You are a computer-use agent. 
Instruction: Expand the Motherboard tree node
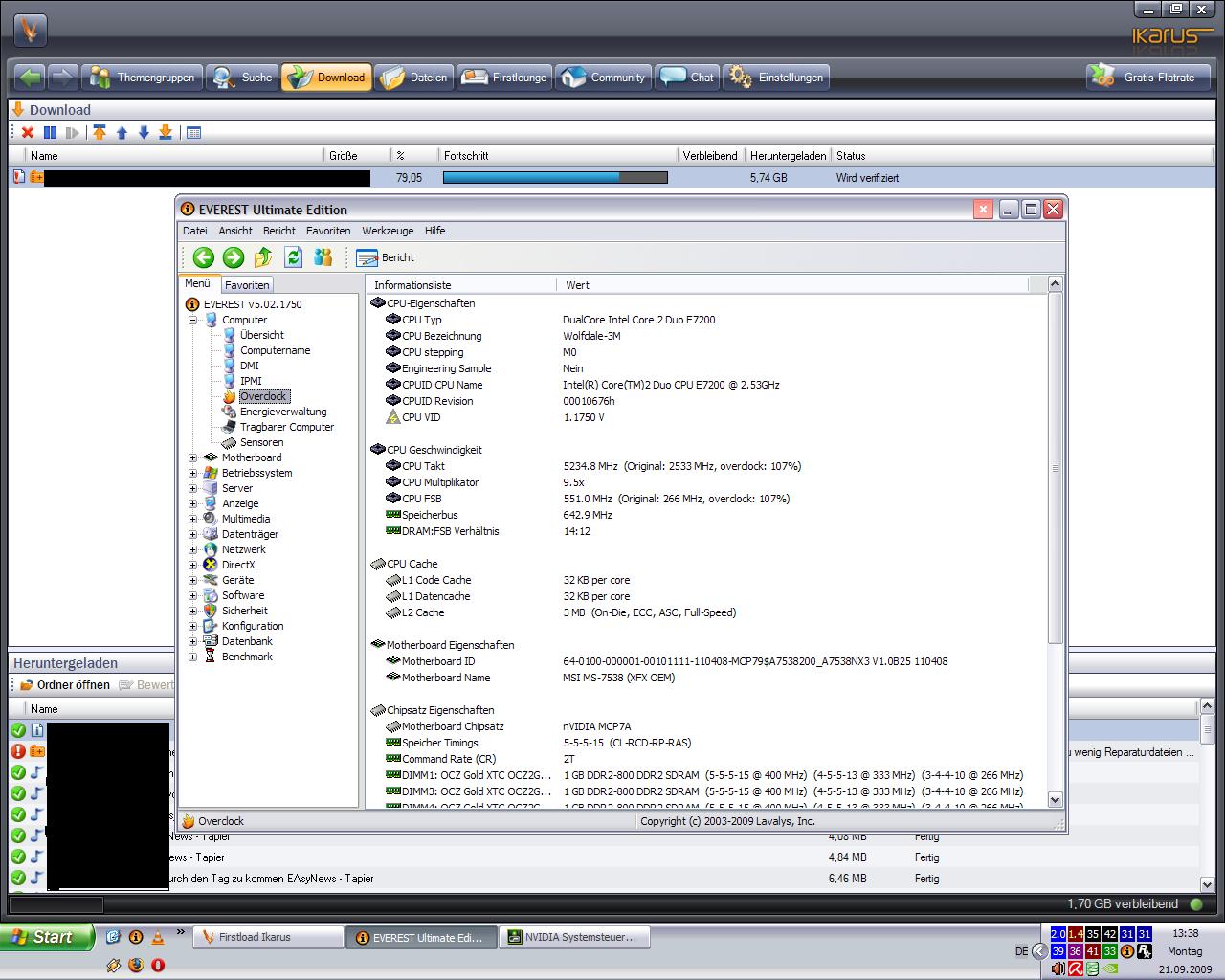(x=192, y=457)
